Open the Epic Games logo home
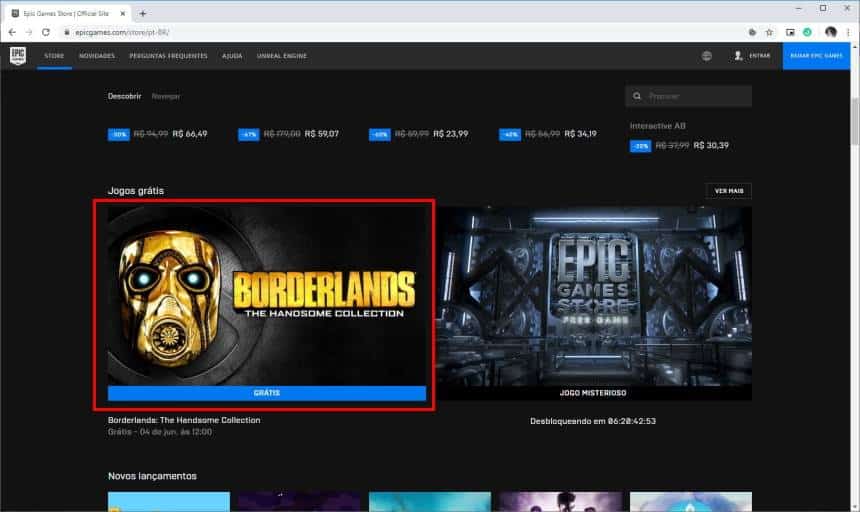The image size is (860, 512). pyautogui.click(x=18, y=56)
